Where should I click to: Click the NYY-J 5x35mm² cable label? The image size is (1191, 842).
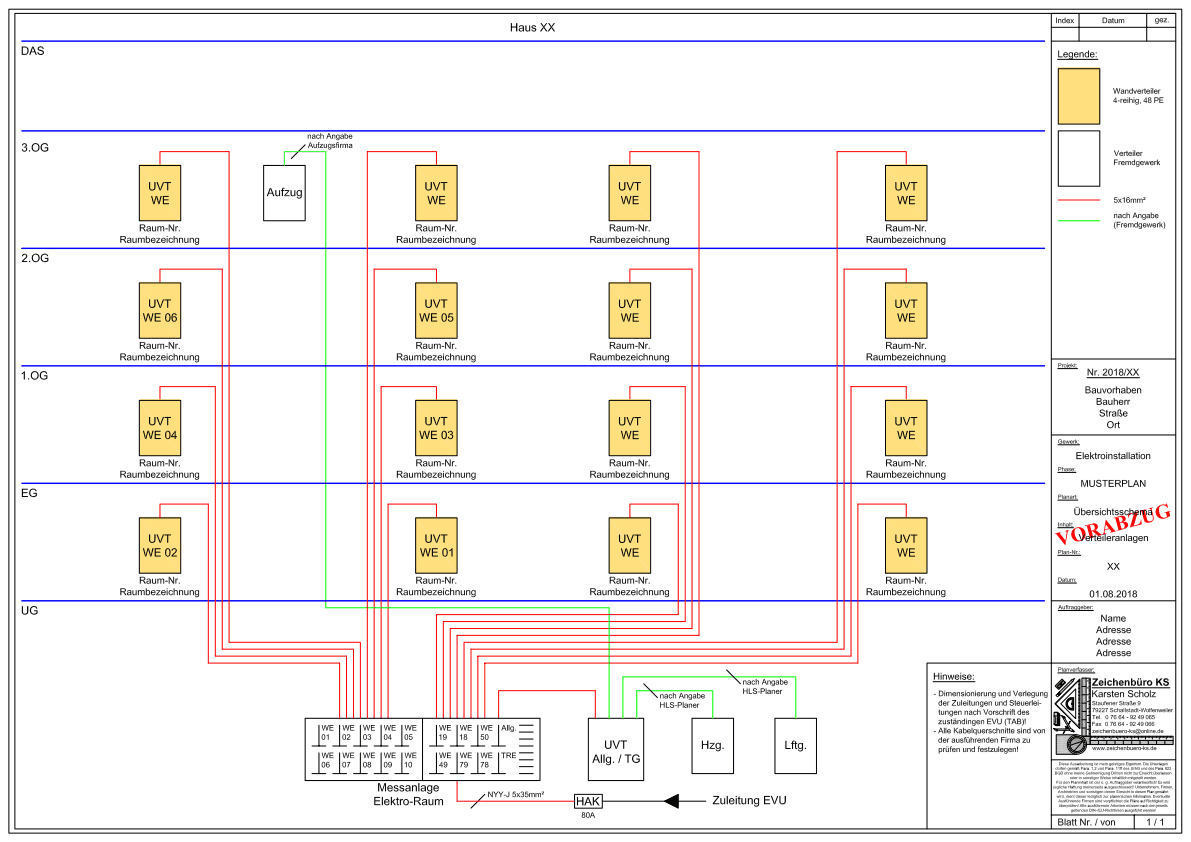pyautogui.click(x=515, y=795)
